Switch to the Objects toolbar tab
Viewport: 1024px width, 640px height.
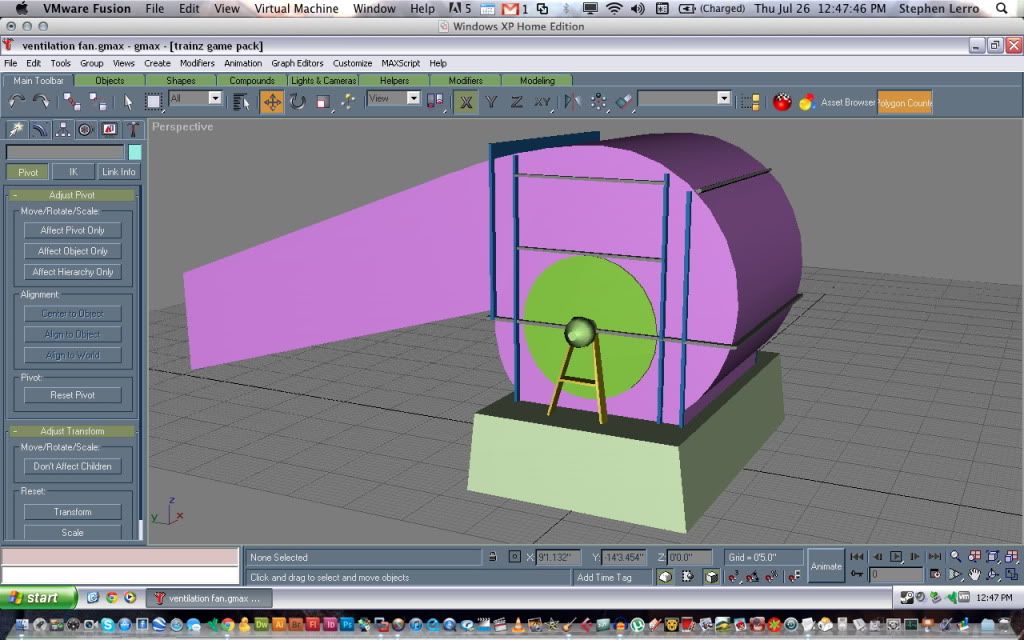click(110, 80)
